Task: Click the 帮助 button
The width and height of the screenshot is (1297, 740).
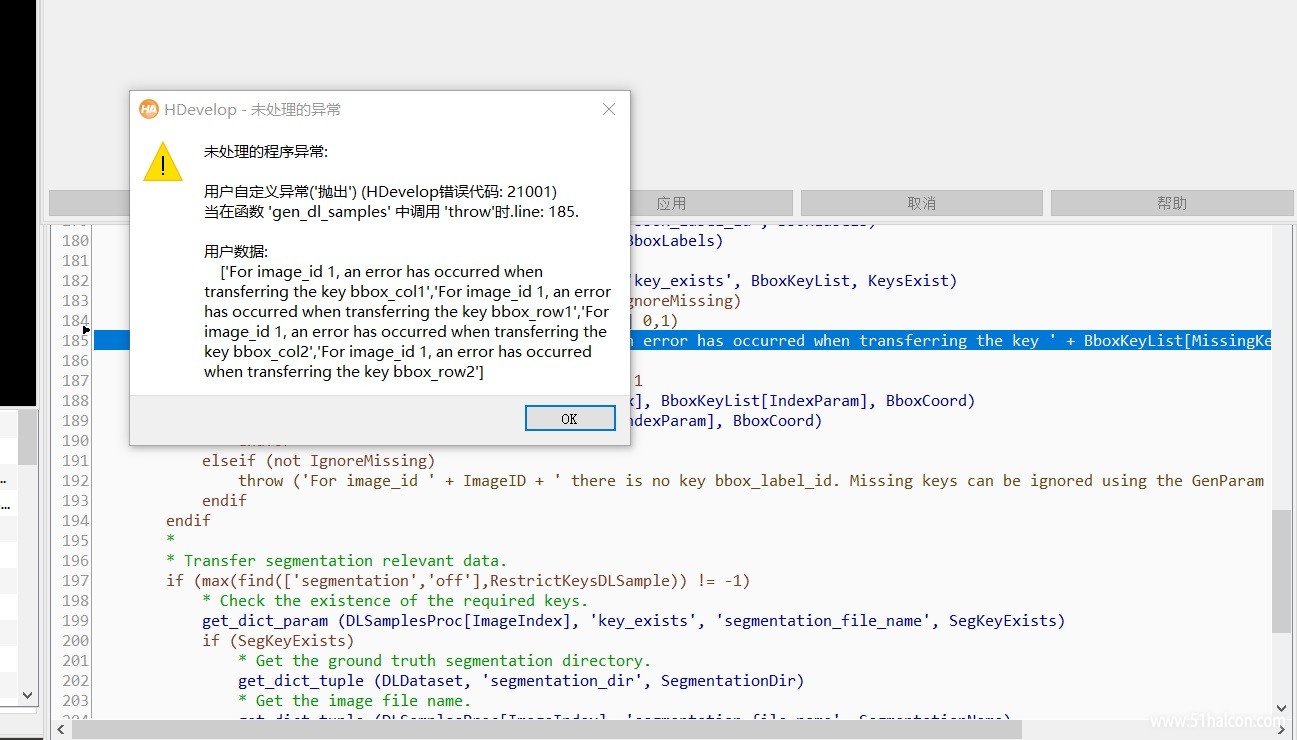Action: 1172,203
